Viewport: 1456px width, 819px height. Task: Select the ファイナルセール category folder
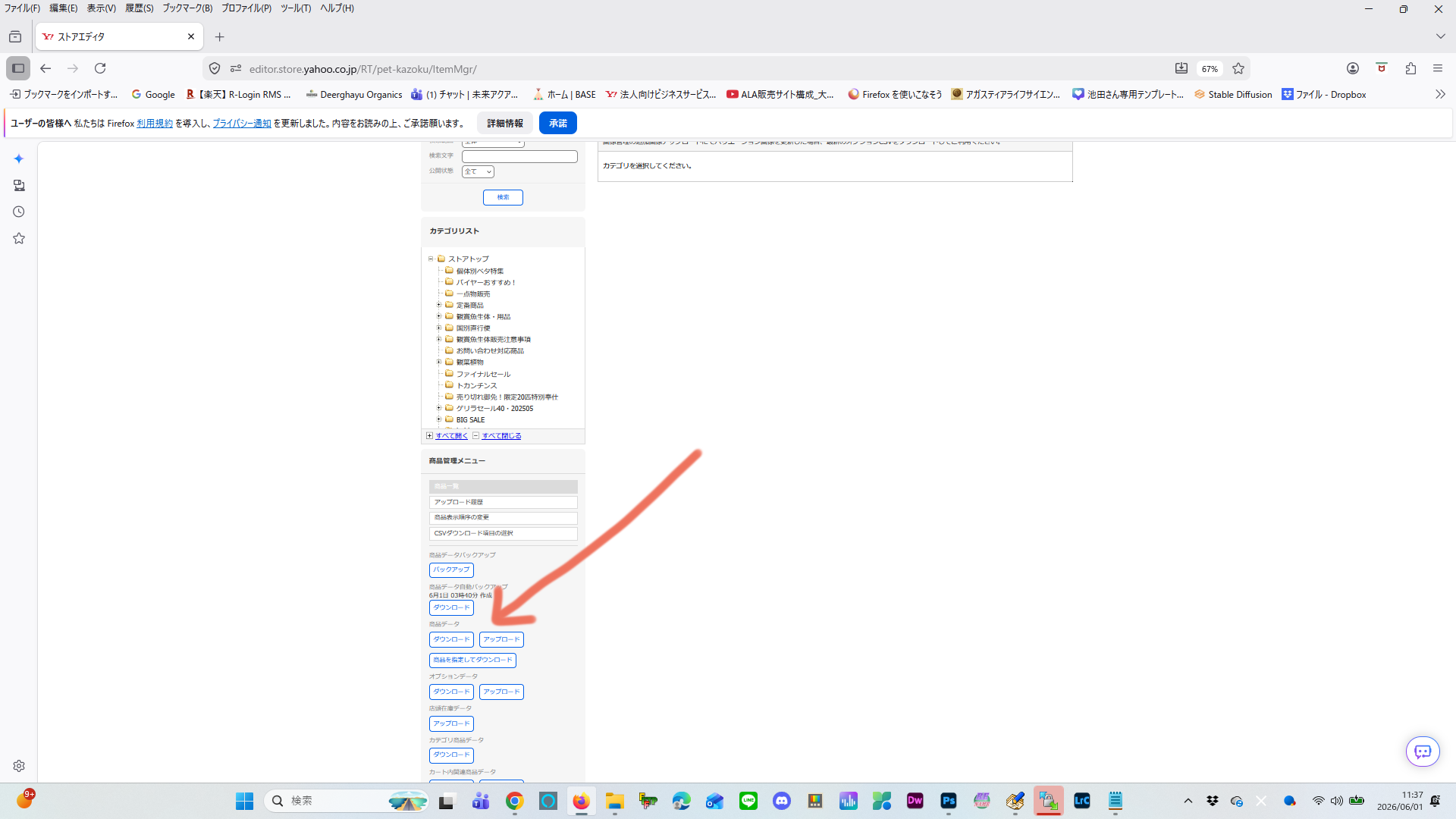(483, 374)
